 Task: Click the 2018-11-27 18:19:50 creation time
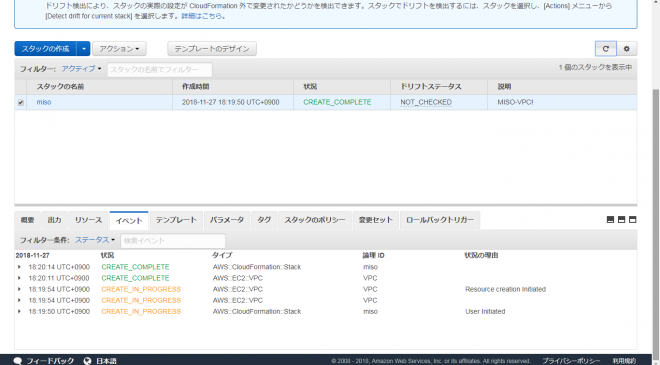click(x=231, y=102)
